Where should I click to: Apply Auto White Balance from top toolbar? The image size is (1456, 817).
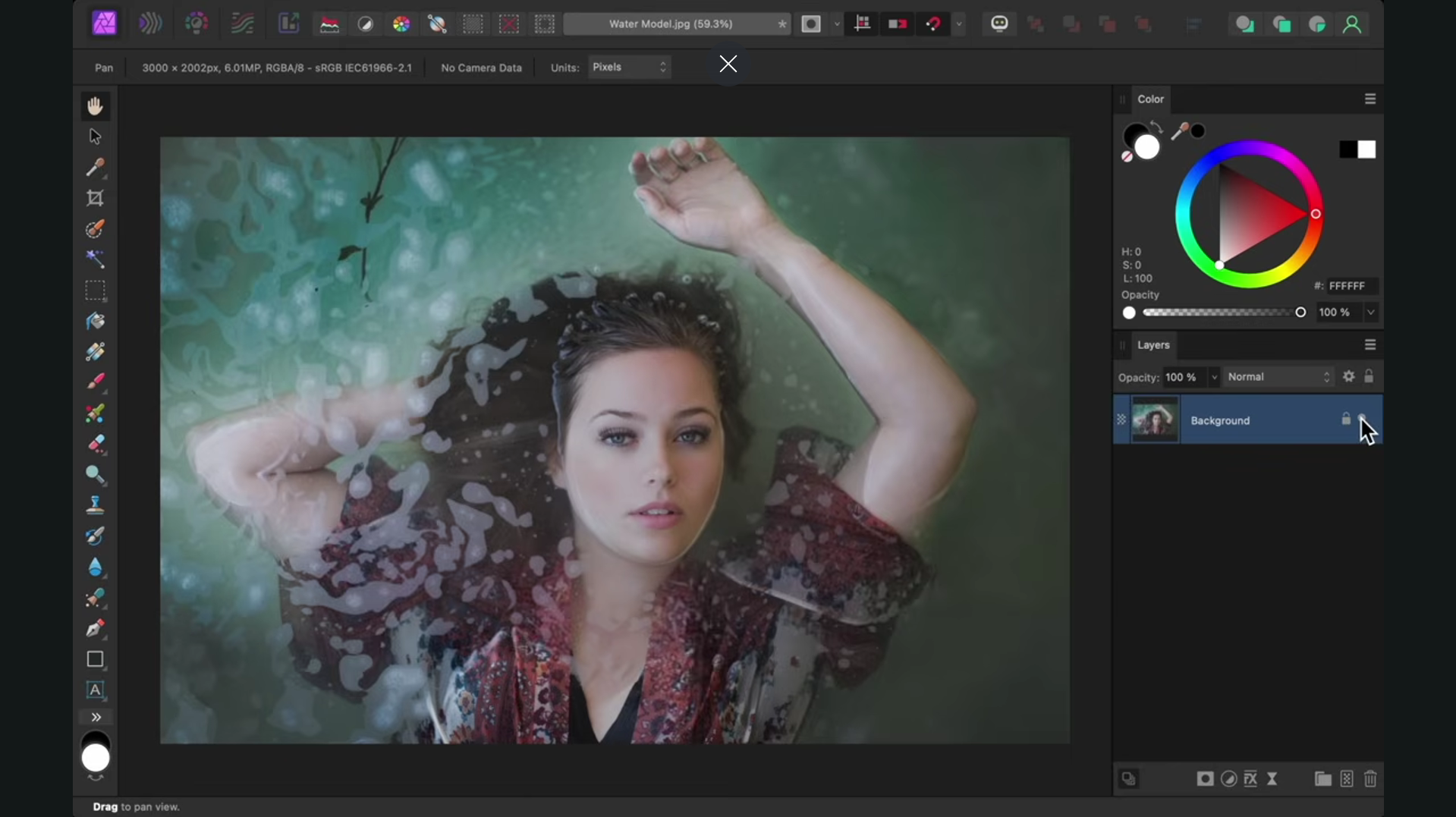click(437, 24)
